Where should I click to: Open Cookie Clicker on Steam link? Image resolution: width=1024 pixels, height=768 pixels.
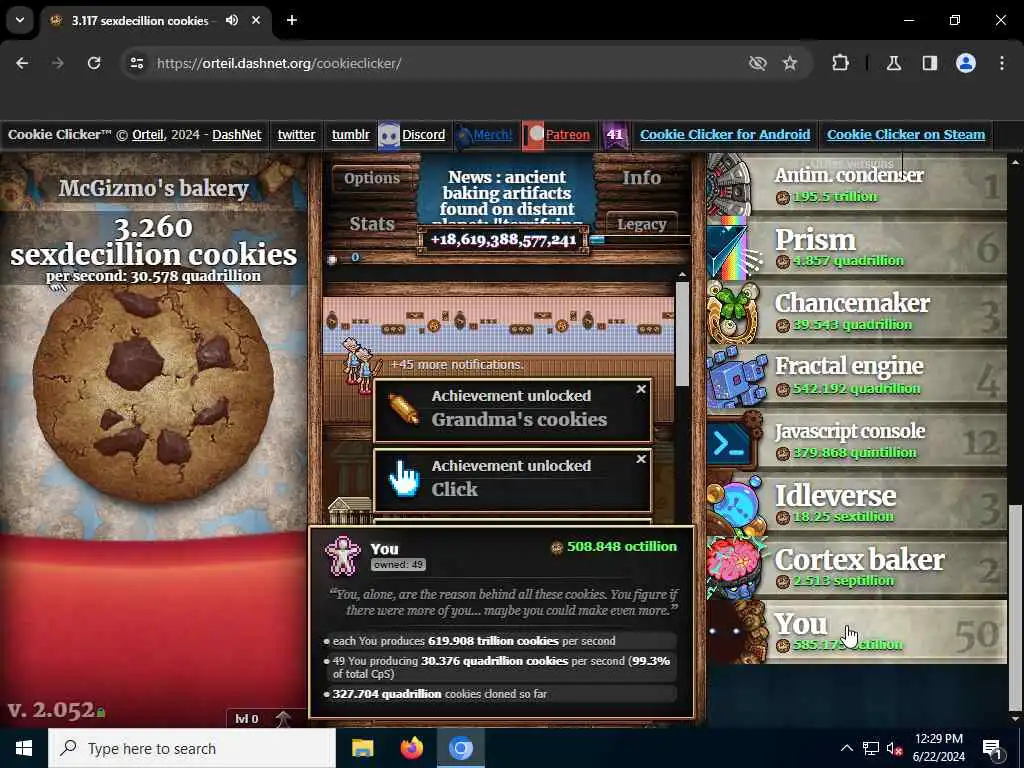pos(906,135)
